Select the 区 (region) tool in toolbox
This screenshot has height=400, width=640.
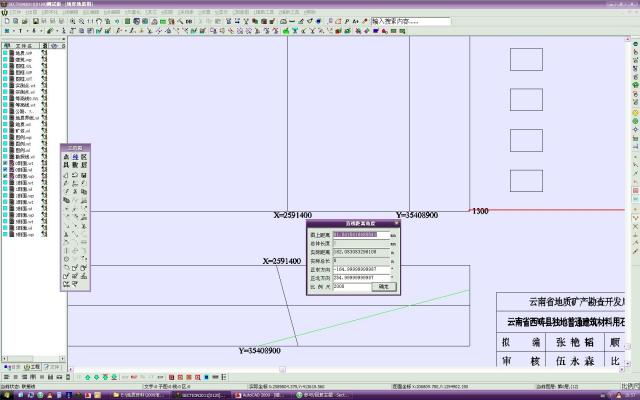coord(84,157)
